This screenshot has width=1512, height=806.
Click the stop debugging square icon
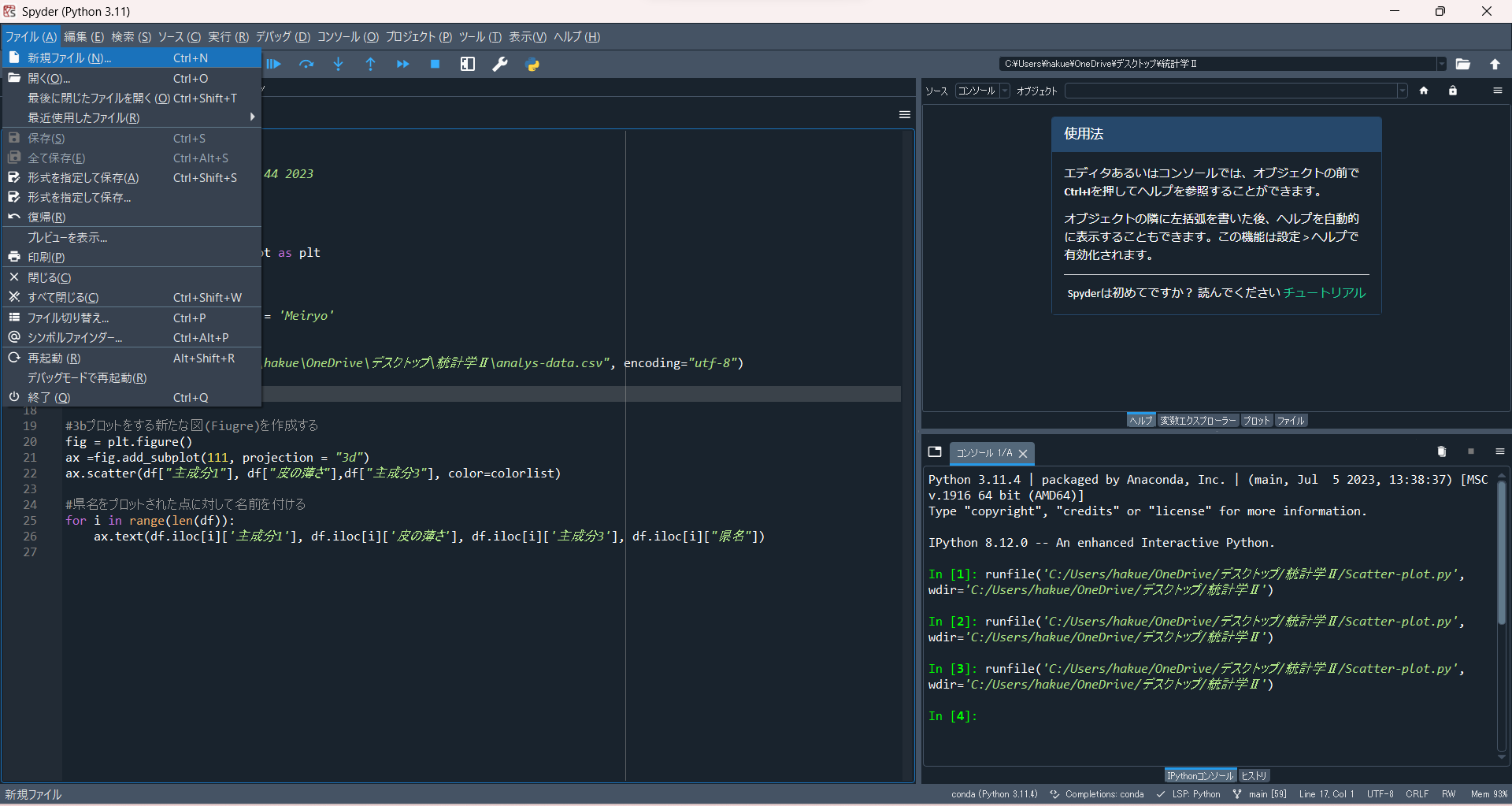pyautogui.click(x=435, y=65)
